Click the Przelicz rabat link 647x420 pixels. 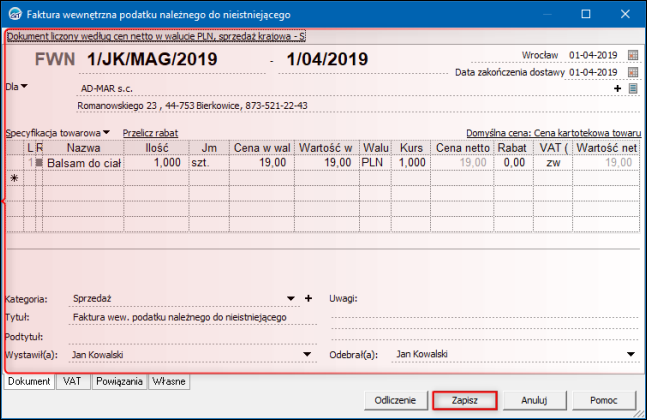click(x=150, y=133)
